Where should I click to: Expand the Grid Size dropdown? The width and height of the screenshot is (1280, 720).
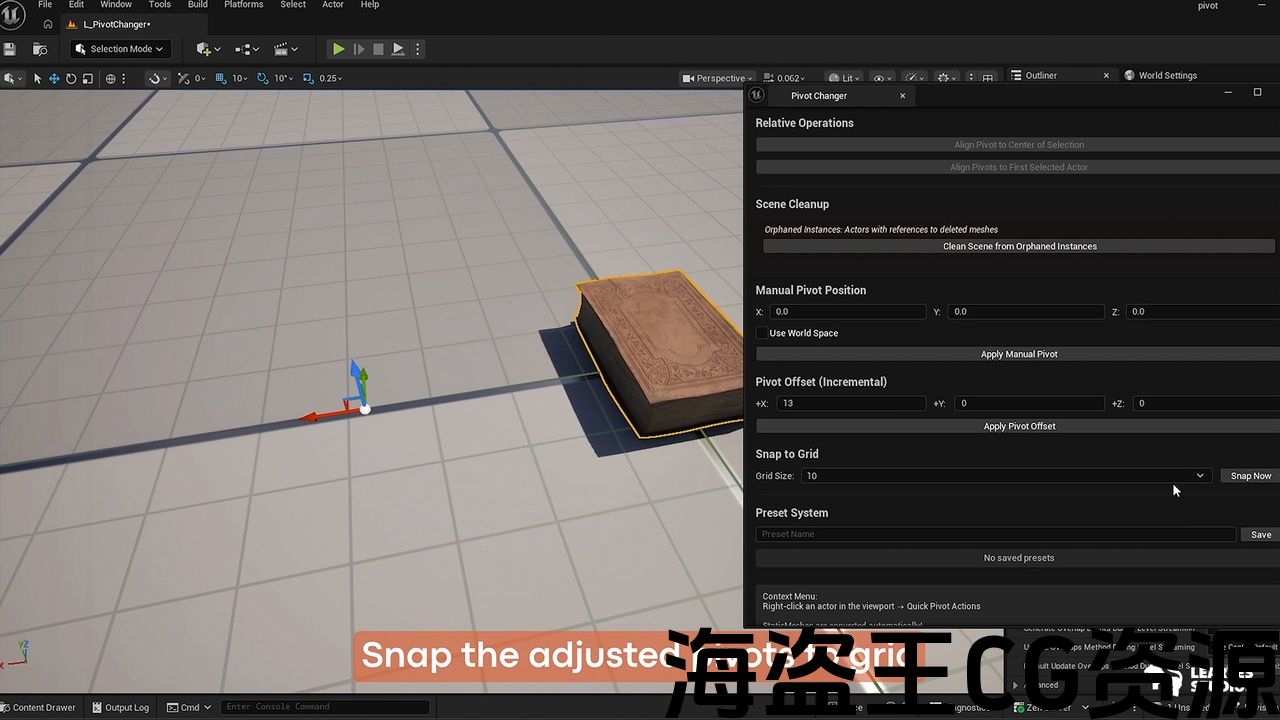coord(1199,476)
